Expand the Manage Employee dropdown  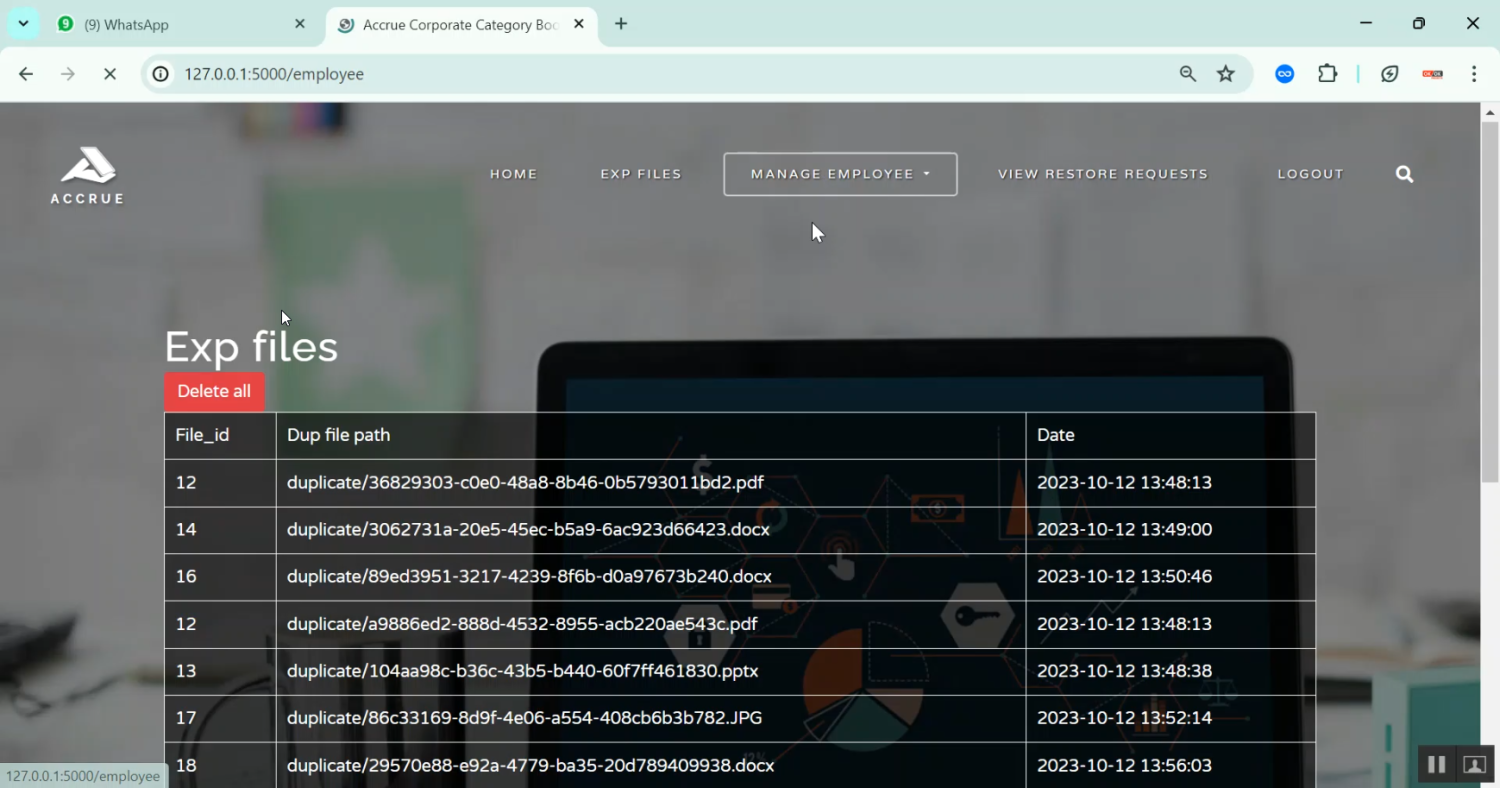(840, 174)
